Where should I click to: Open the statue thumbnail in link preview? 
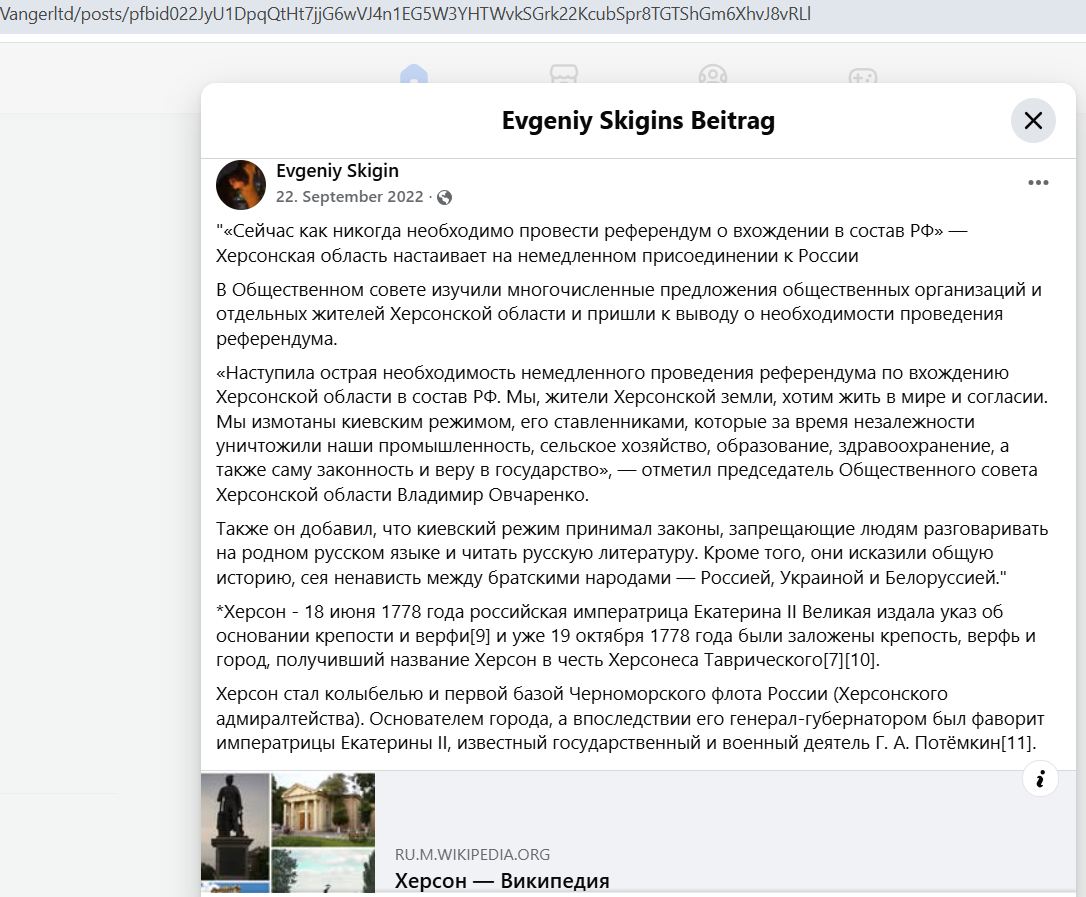pos(235,826)
